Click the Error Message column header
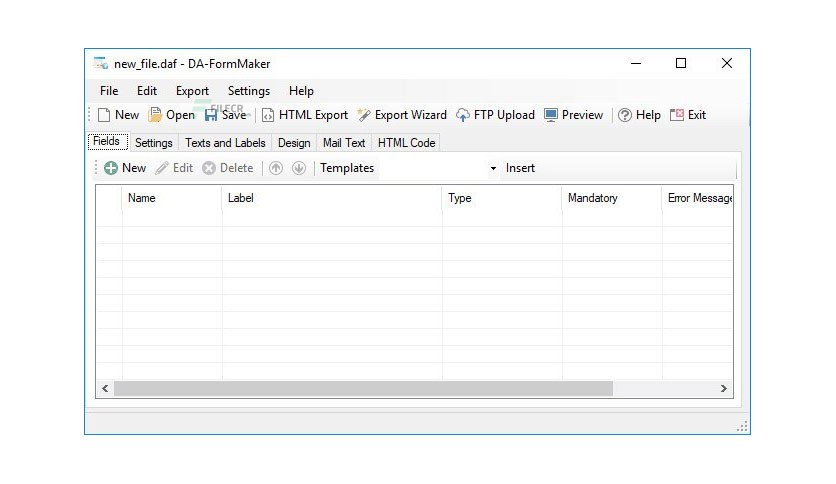Screen dimensions: 836x484 pos(698,198)
